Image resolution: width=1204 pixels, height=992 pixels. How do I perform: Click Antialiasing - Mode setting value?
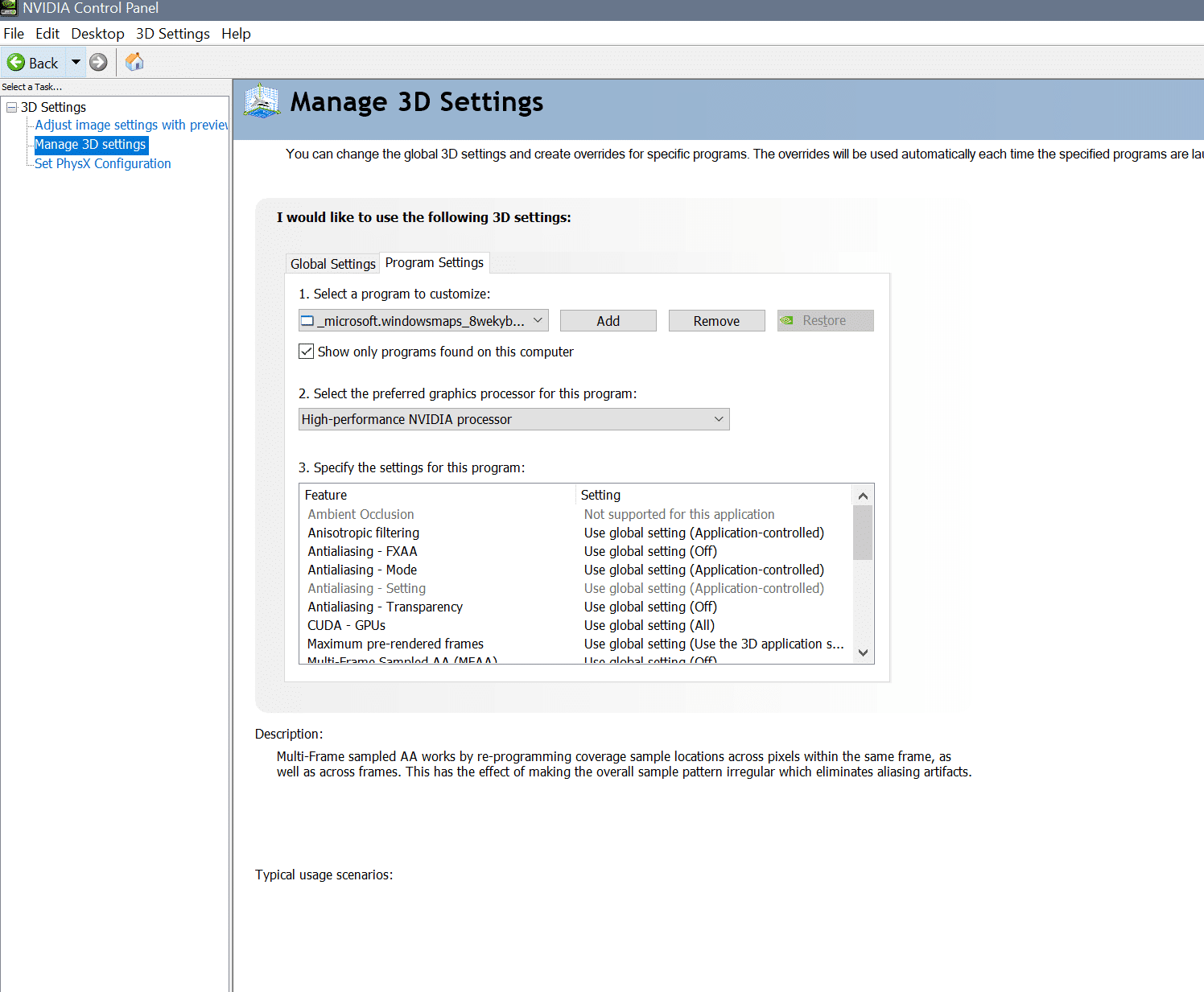coord(704,570)
